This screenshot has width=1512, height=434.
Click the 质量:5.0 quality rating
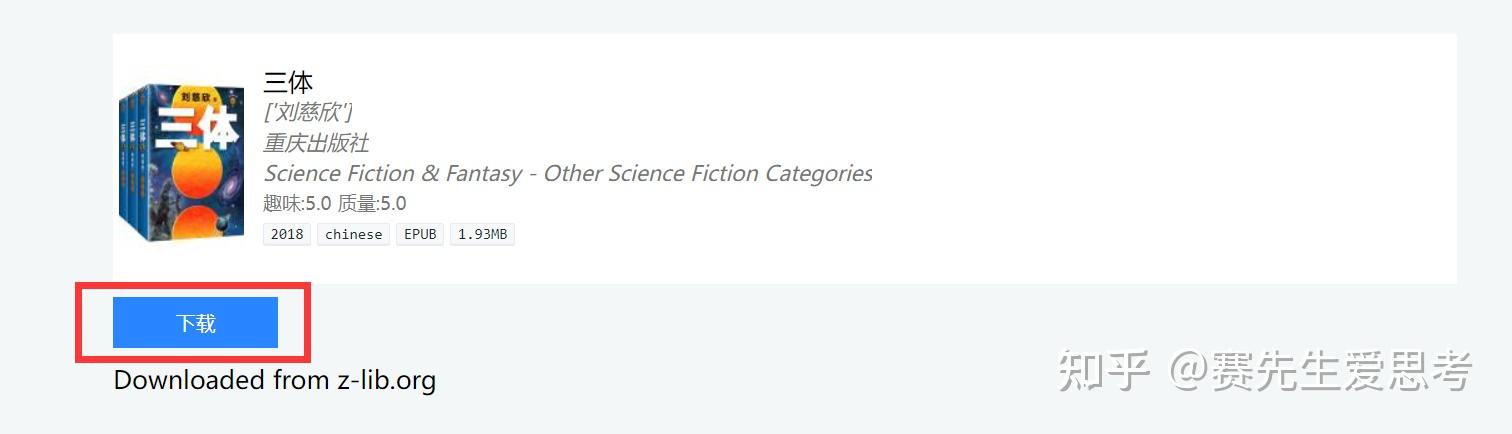tap(372, 204)
